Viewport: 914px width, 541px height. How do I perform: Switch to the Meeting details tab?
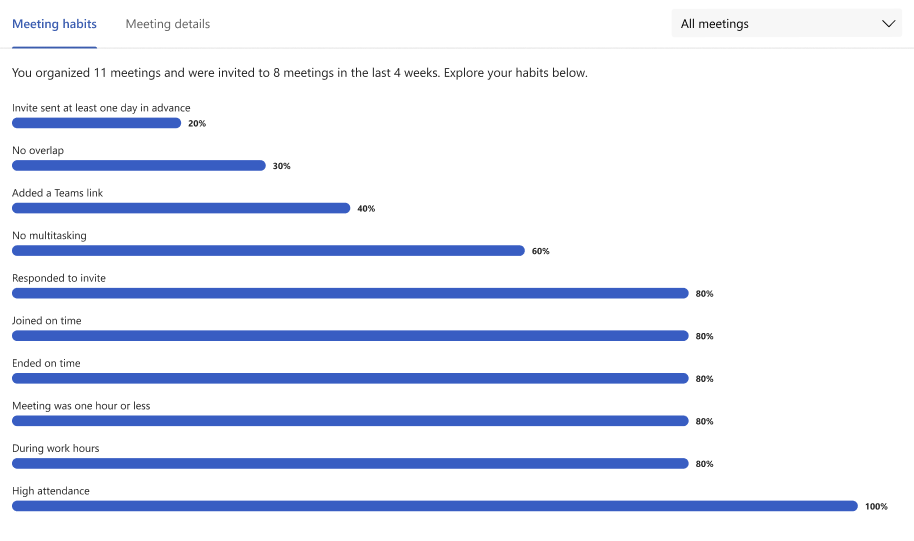[167, 24]
